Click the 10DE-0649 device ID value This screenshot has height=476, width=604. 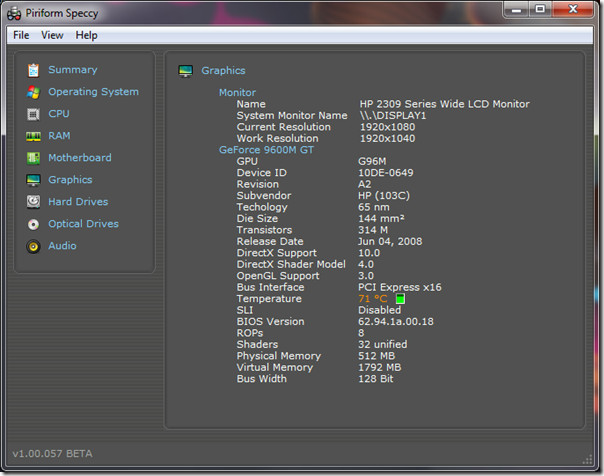[386, 173]
